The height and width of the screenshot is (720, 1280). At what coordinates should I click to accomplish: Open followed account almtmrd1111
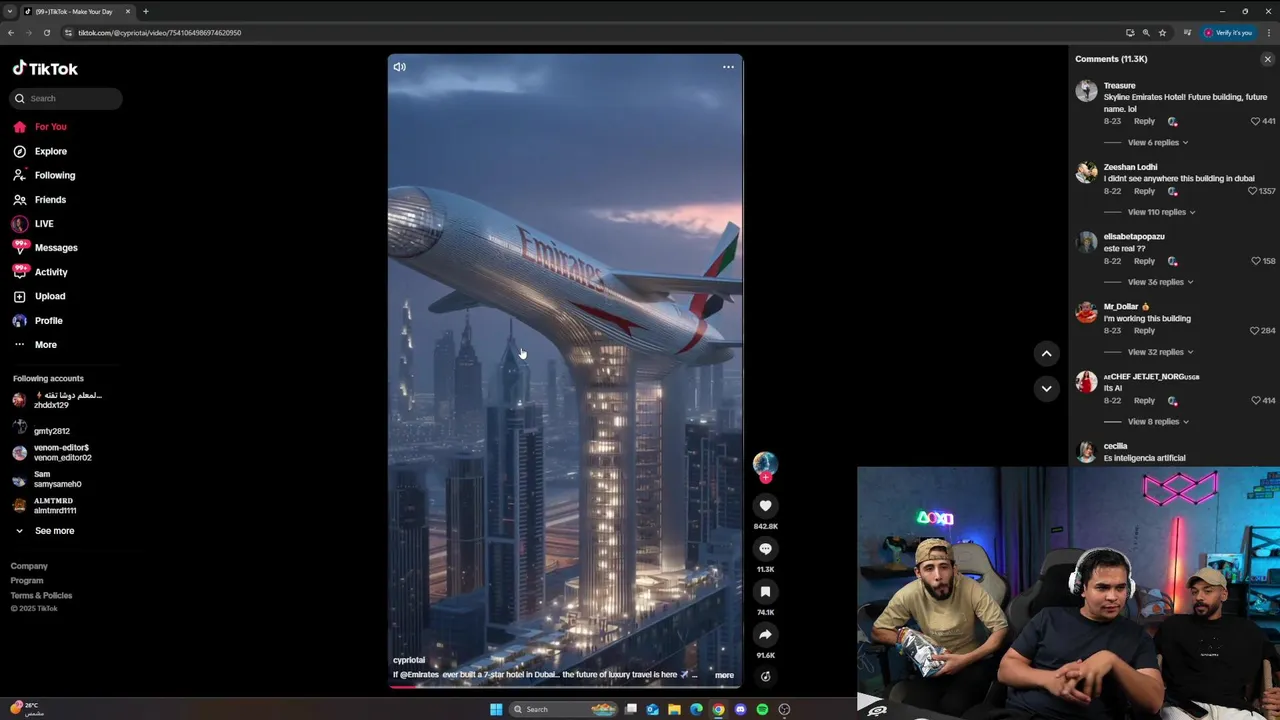(x=54, y=506)
